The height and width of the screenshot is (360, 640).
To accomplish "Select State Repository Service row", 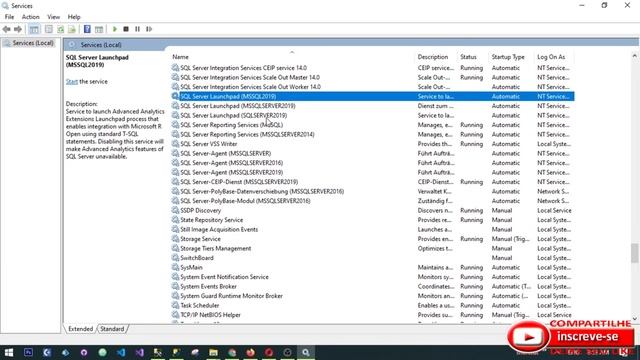I will click(x=372, y=220).
